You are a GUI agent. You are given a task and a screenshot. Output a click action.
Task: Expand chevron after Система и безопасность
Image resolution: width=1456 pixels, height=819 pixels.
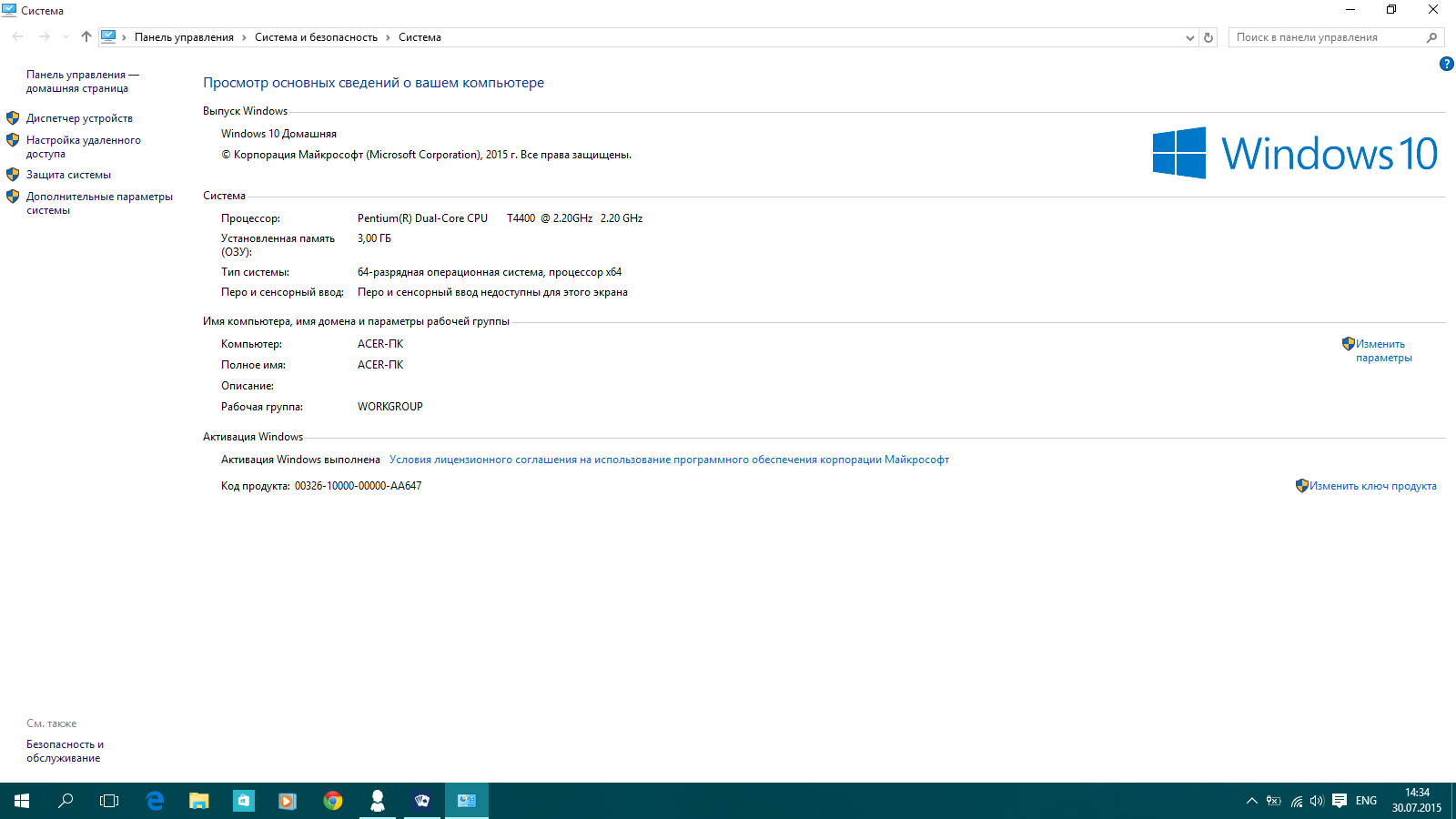[x=388, y=37]
